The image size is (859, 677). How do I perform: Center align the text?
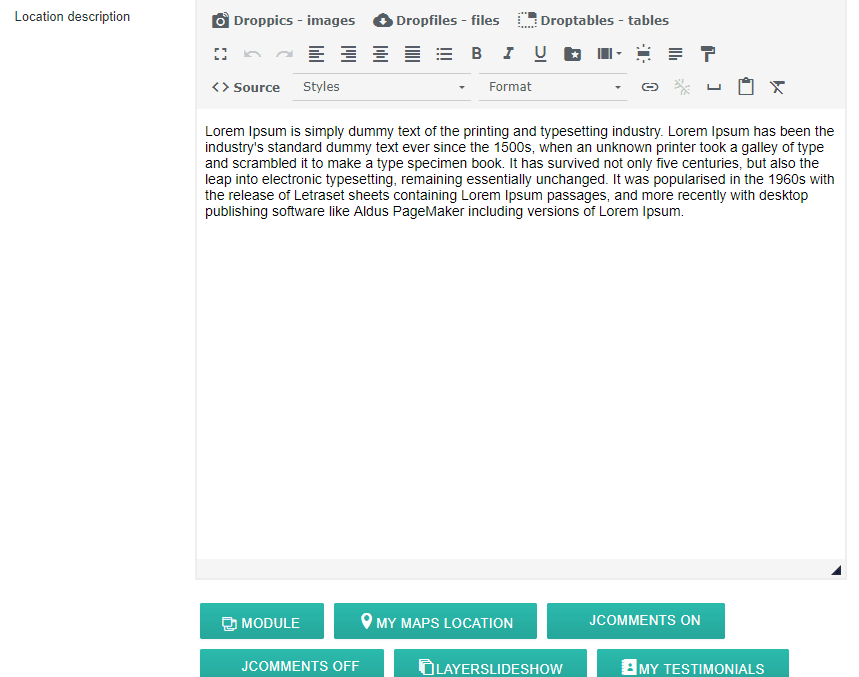point(380,54)
